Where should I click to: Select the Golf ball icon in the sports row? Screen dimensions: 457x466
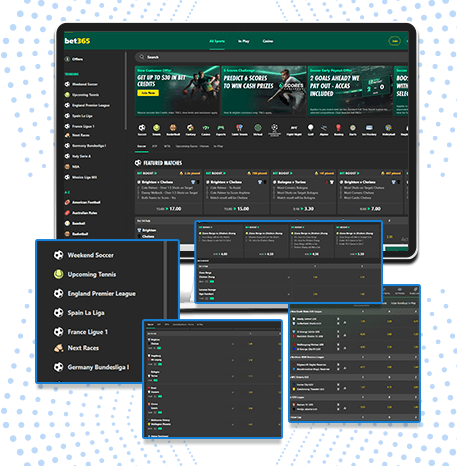point(310,128)
